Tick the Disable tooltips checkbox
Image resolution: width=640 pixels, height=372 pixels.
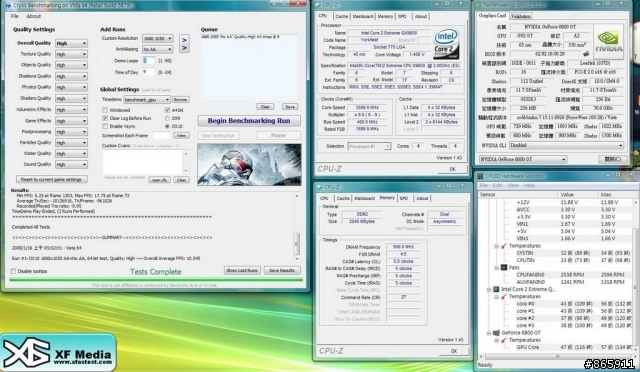(13, 271)
